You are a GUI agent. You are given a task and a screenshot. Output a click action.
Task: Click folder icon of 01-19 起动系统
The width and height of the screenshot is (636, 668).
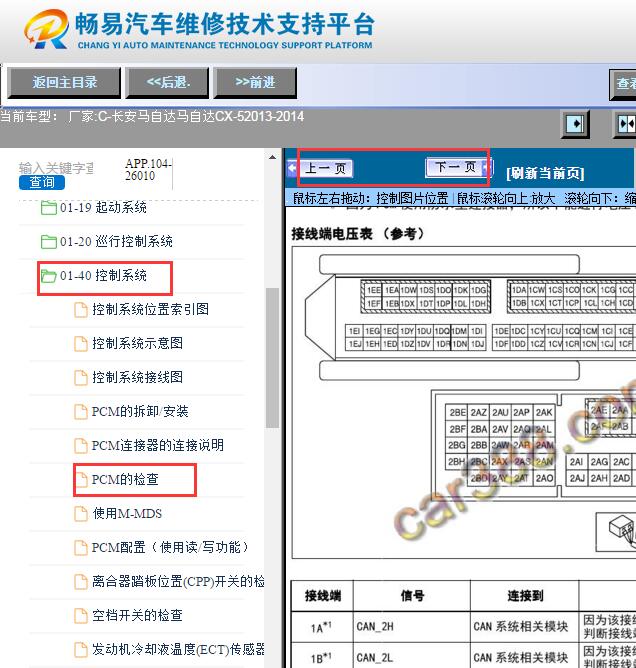coord(49,208)
